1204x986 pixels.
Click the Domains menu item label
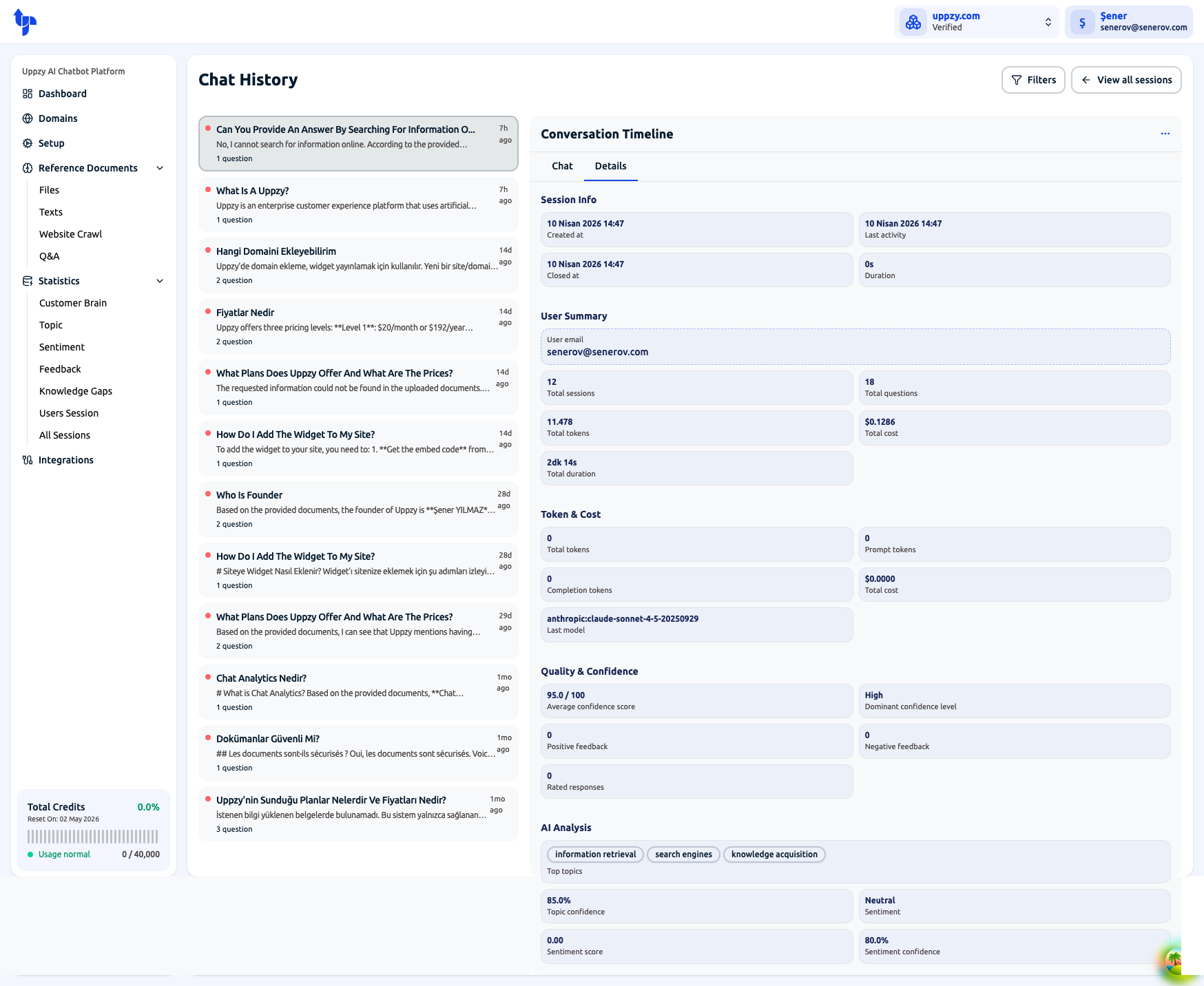coord(58,118)
